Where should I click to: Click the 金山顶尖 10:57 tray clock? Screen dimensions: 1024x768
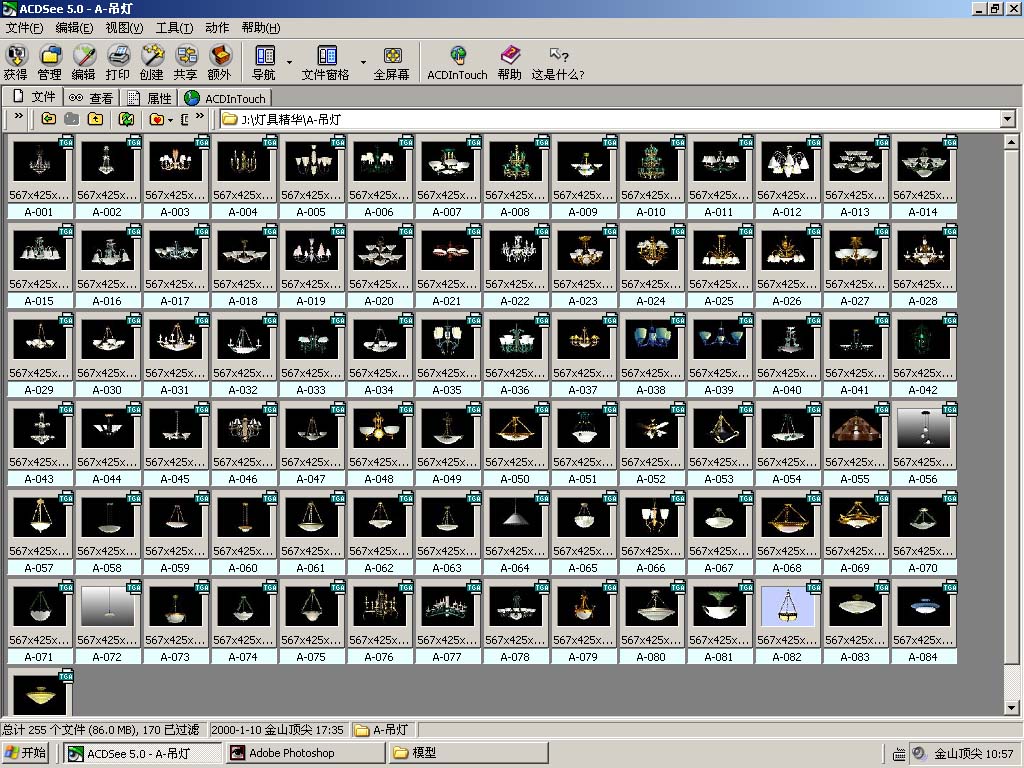click(974, 754)
